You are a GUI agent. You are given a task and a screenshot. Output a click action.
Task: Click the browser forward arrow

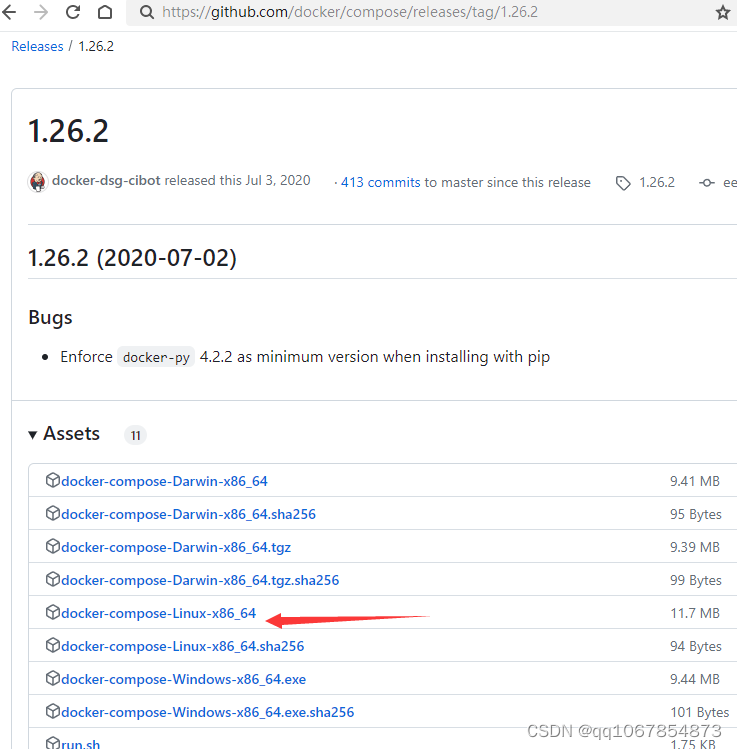[41, 12]
